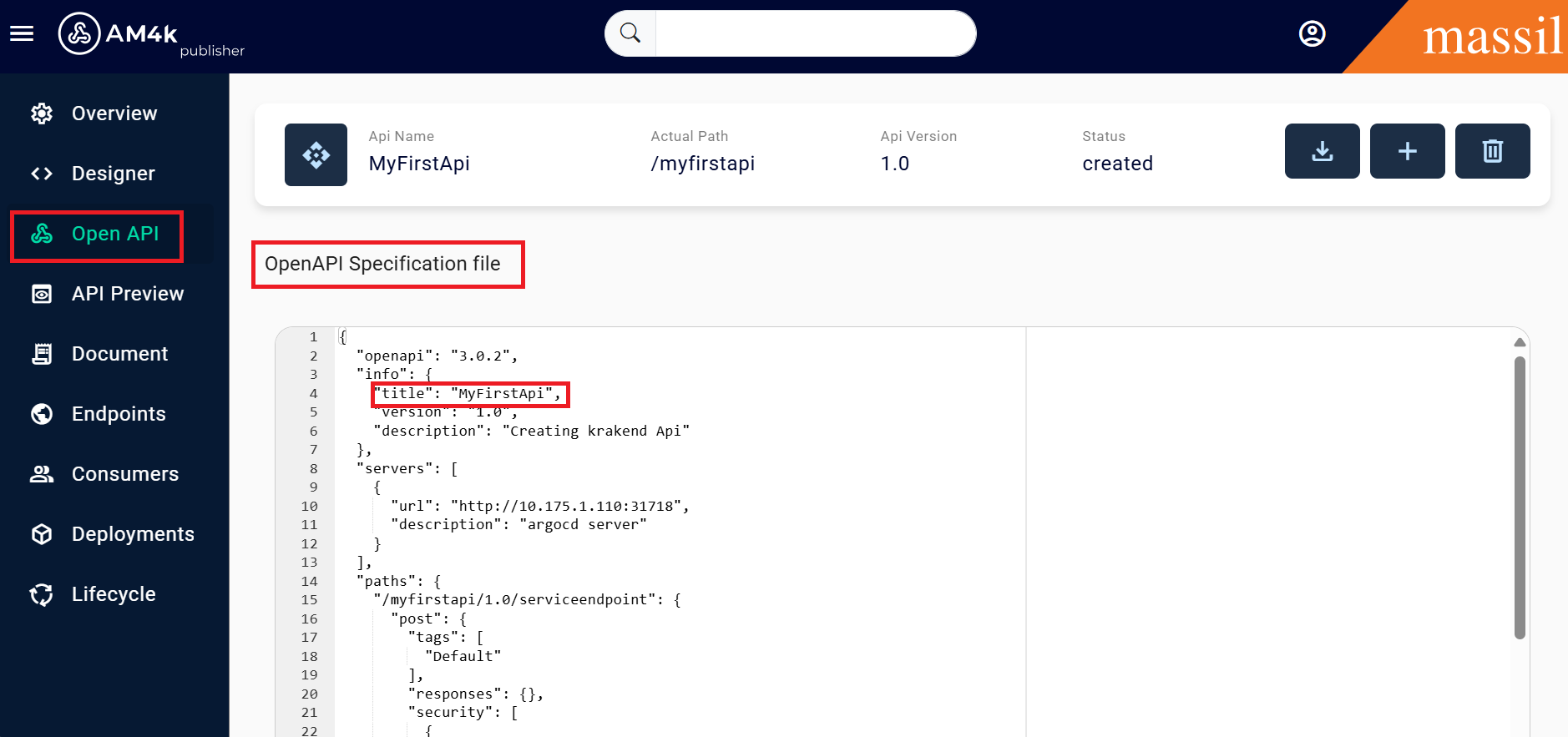The height and width of the screenshot is (737, 1568).
Task: Click the plus add button
Action: 1407,151
